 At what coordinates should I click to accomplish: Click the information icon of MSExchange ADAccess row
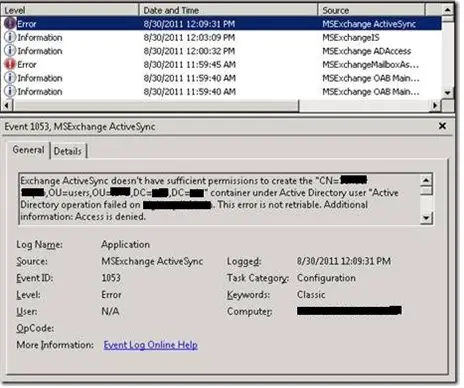10,51
